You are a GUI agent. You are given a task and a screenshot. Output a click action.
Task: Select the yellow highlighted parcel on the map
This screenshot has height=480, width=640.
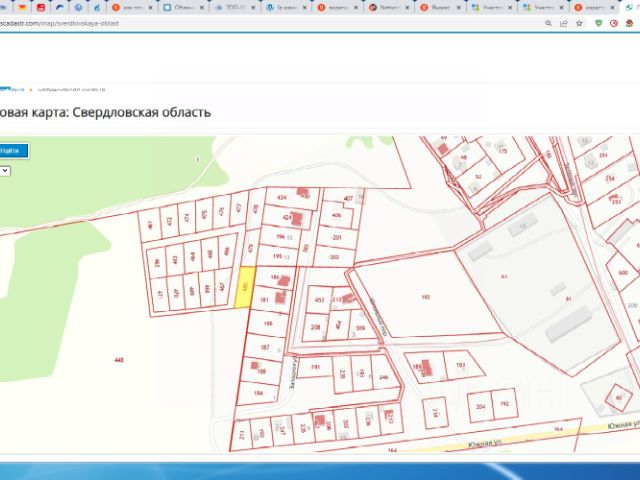(245, 287)
